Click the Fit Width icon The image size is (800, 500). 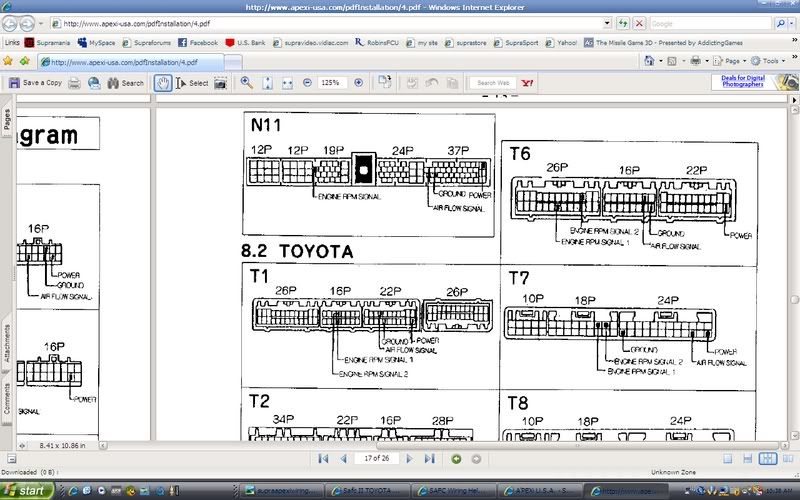tap(287, 83)
